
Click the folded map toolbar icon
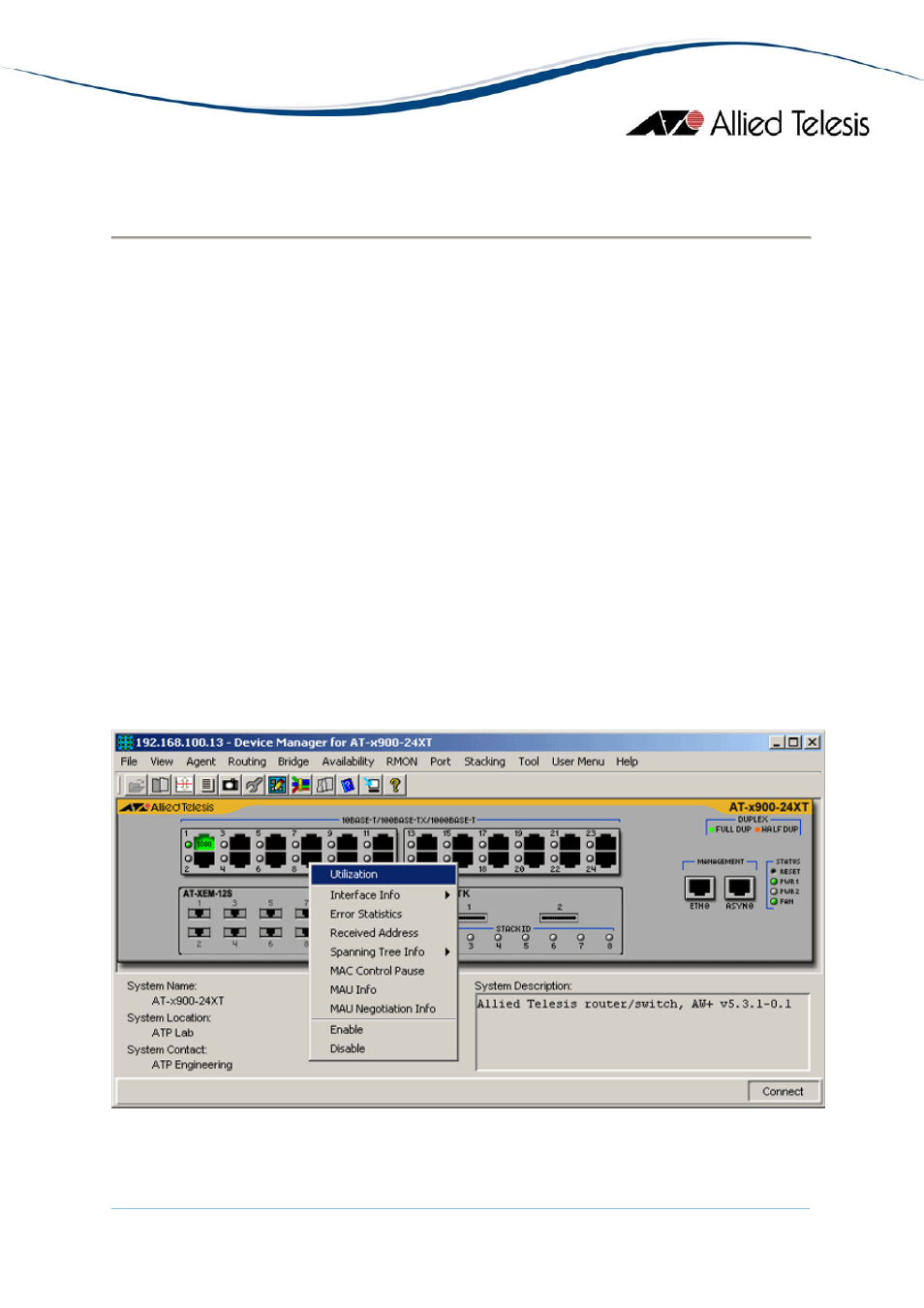(324, 785)
